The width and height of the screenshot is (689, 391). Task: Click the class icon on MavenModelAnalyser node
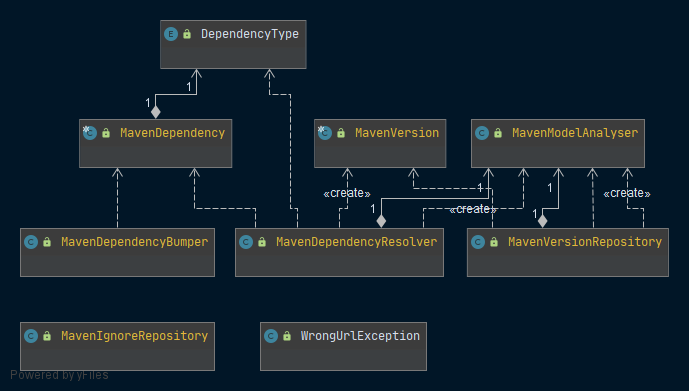click(482, 133)
